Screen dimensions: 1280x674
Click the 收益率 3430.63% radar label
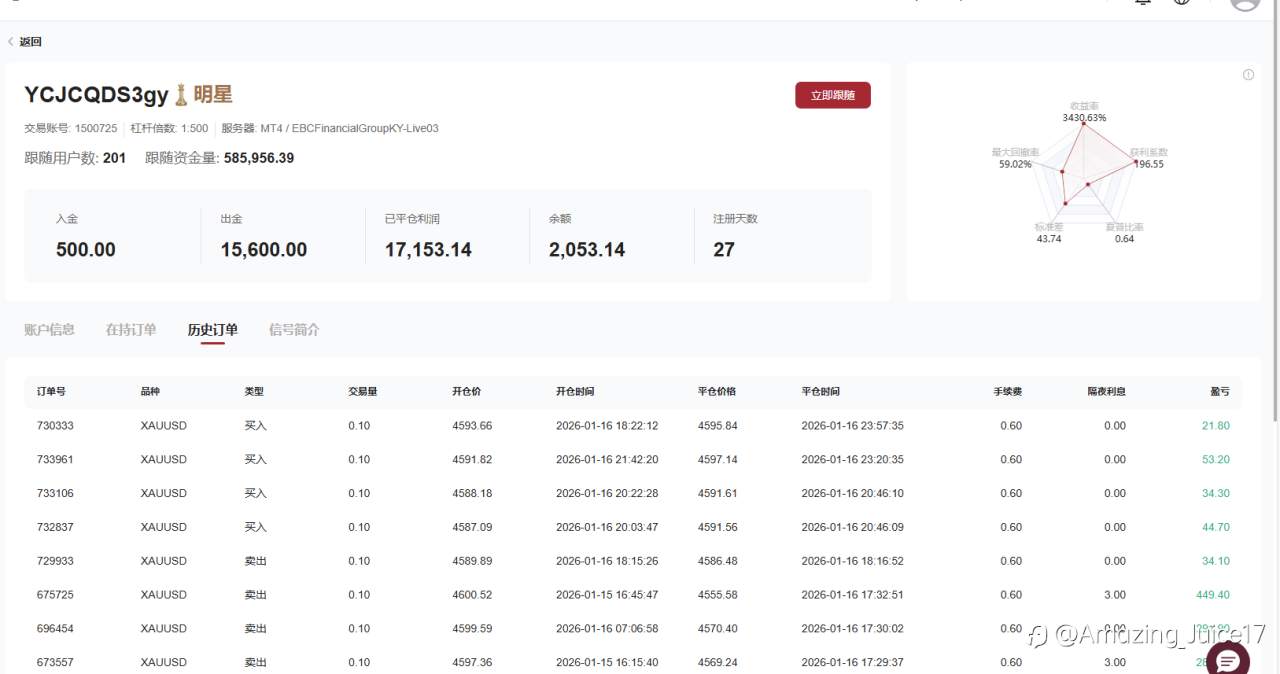(x=1084, y=111)
